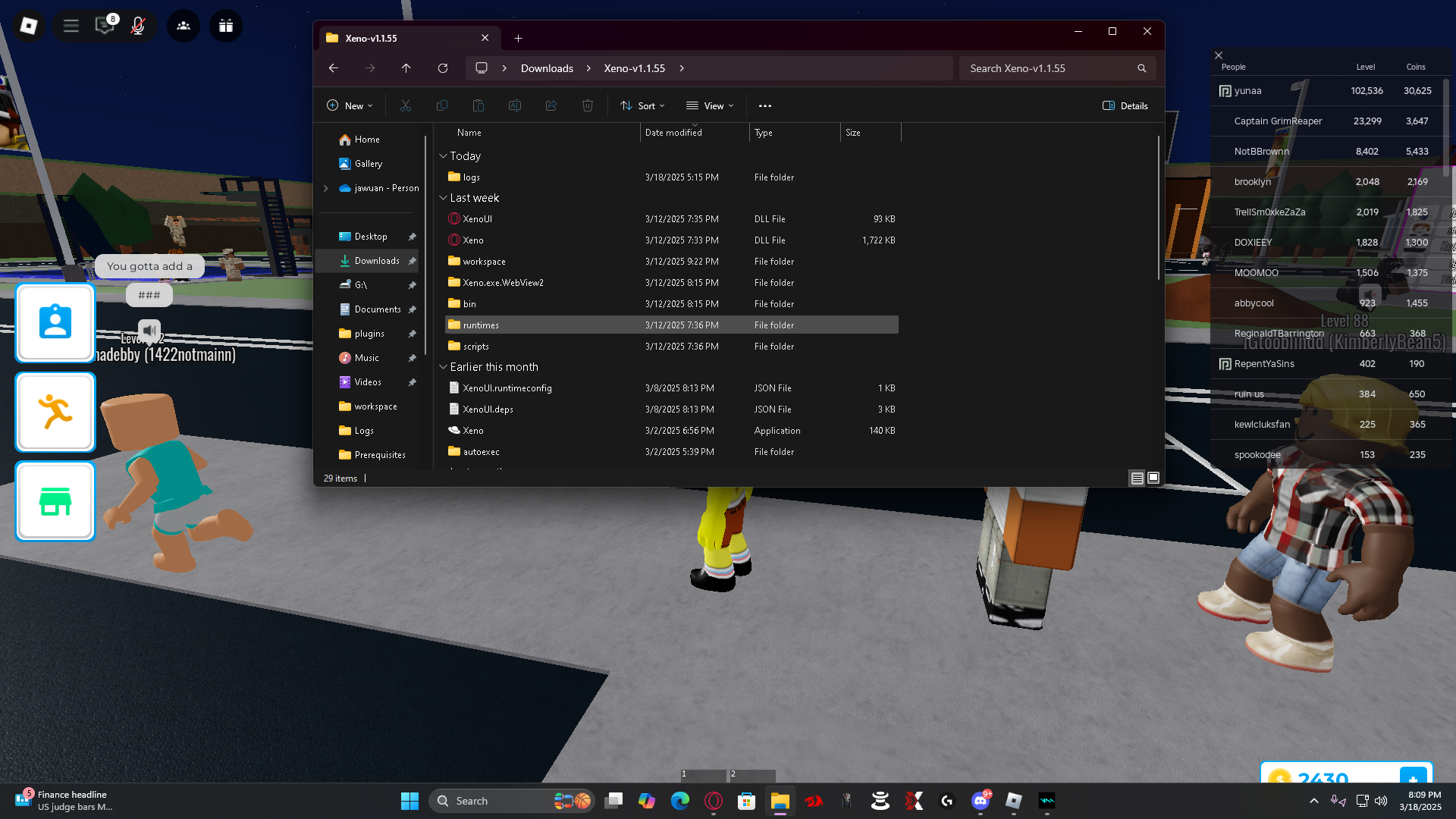Open the gift box icon in Roblox
This screenshot has width=1456, height=819.
click(x=226, y=26)
